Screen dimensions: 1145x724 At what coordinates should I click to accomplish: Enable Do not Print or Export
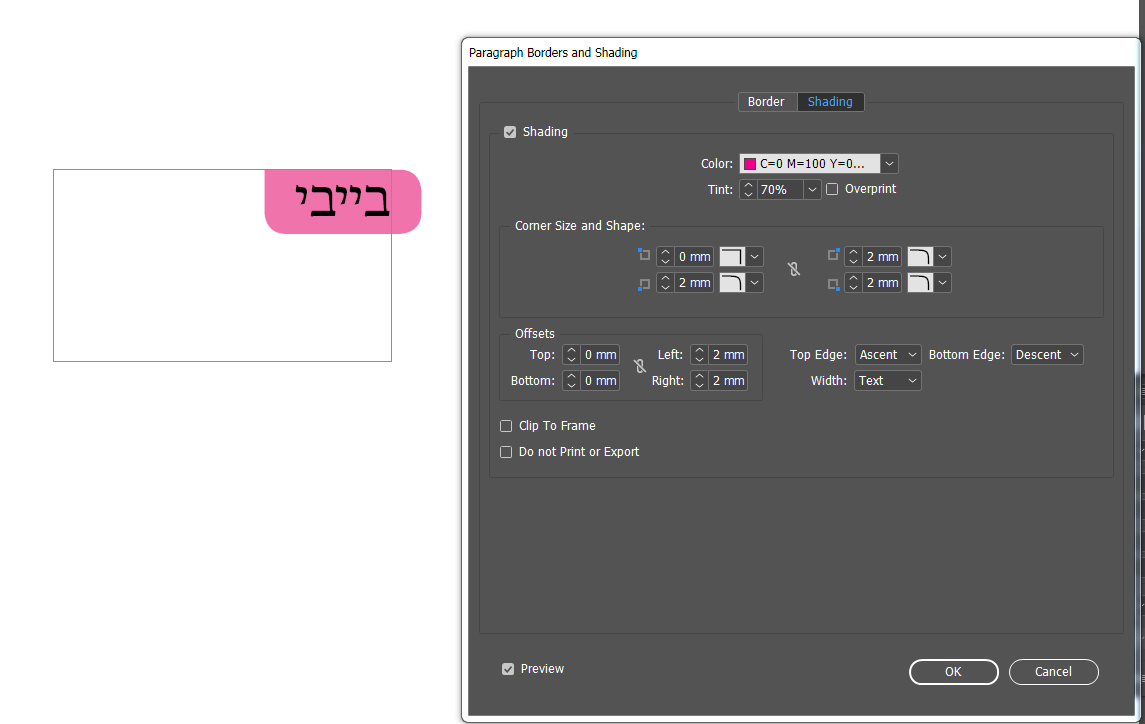tap(506, 452)
